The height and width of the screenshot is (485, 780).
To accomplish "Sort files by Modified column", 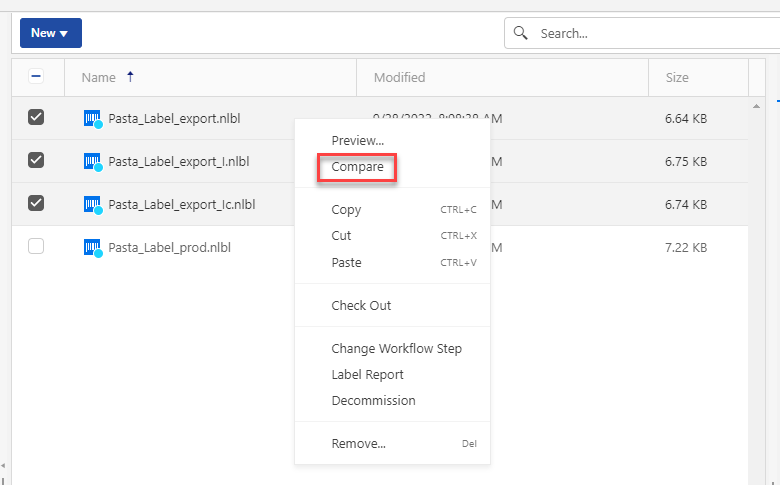I will 399,77.
